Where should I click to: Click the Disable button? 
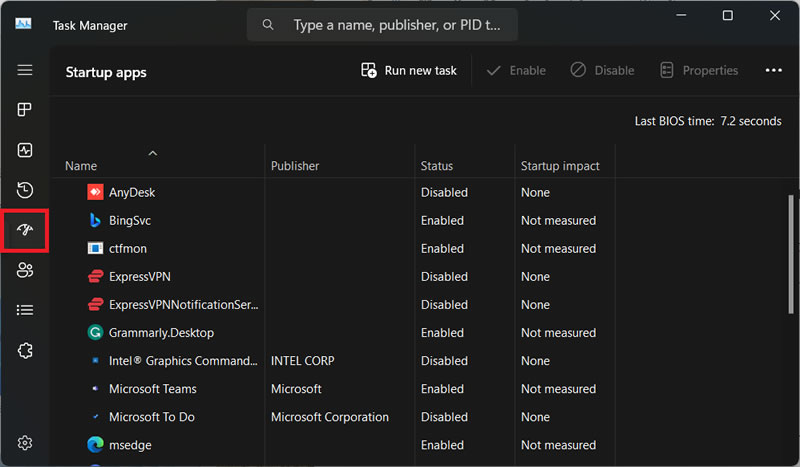[602, 70]
